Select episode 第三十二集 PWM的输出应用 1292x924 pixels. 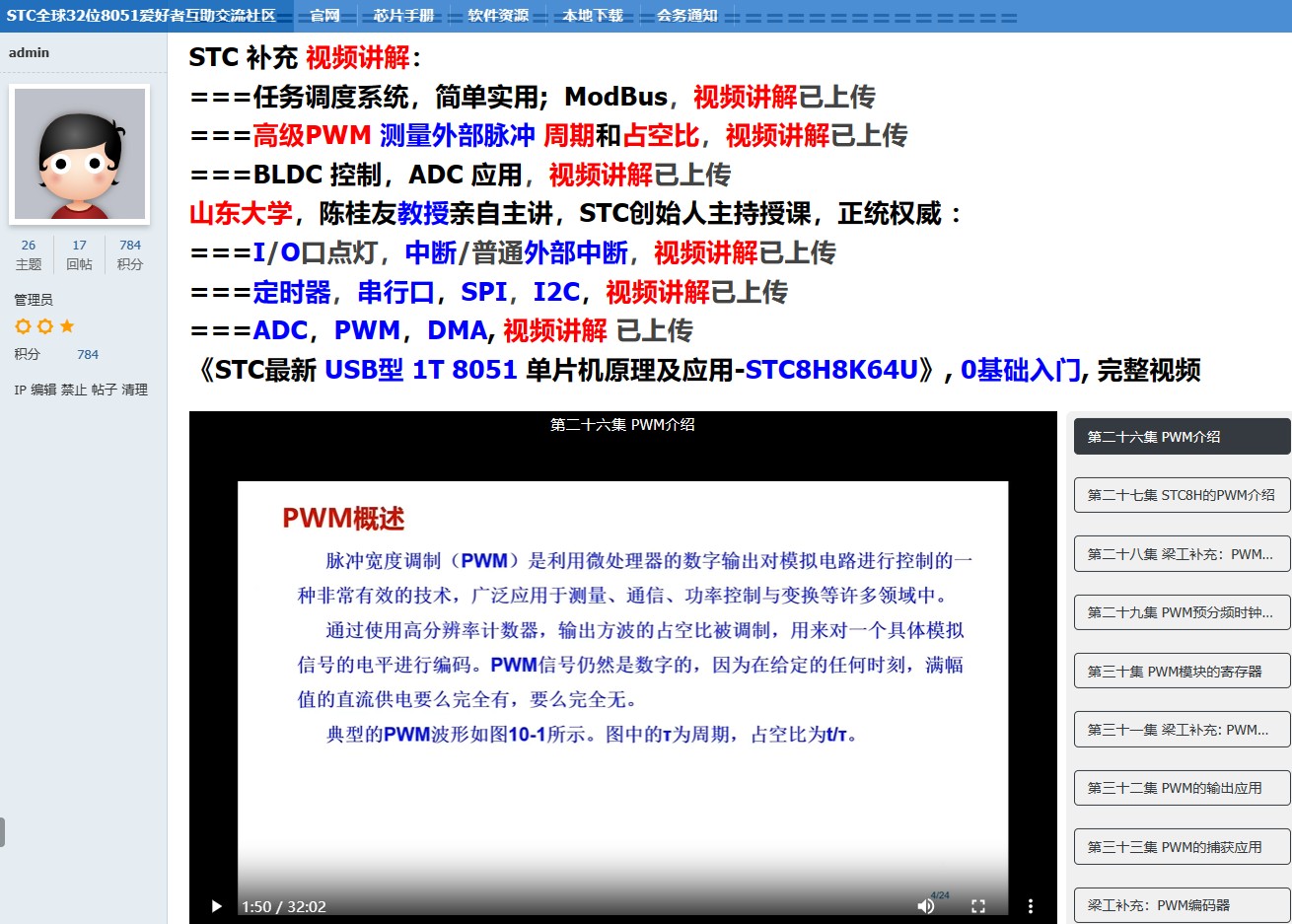pyautogui.click(x=1182, y=788)
